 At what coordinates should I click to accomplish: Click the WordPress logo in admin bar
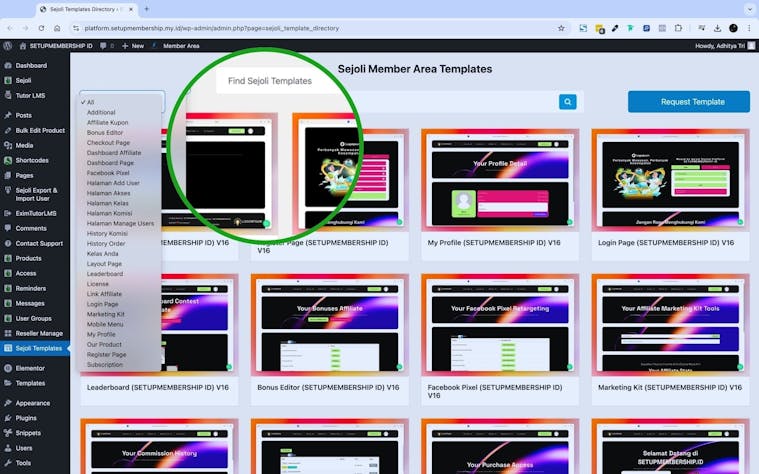[x=8, y=45]
